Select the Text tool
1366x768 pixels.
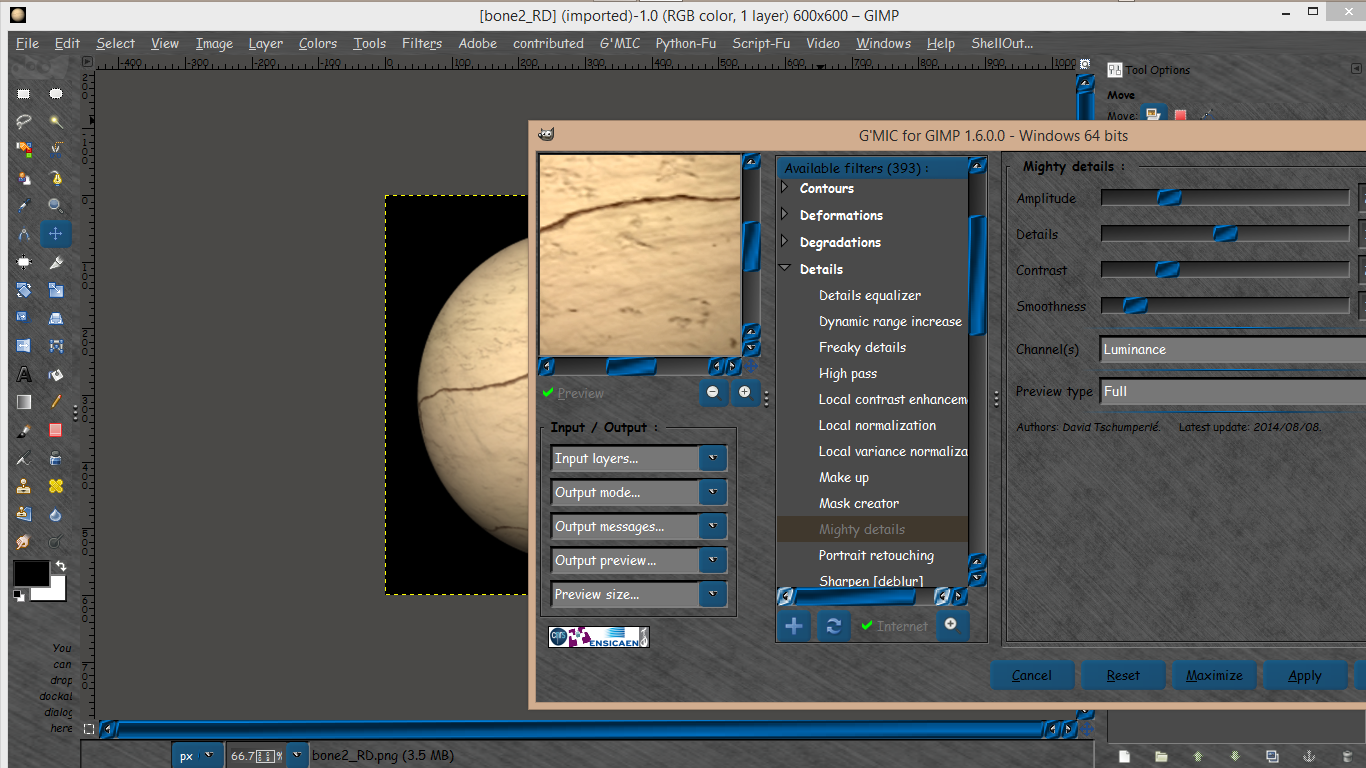click(x=24, y=375)
